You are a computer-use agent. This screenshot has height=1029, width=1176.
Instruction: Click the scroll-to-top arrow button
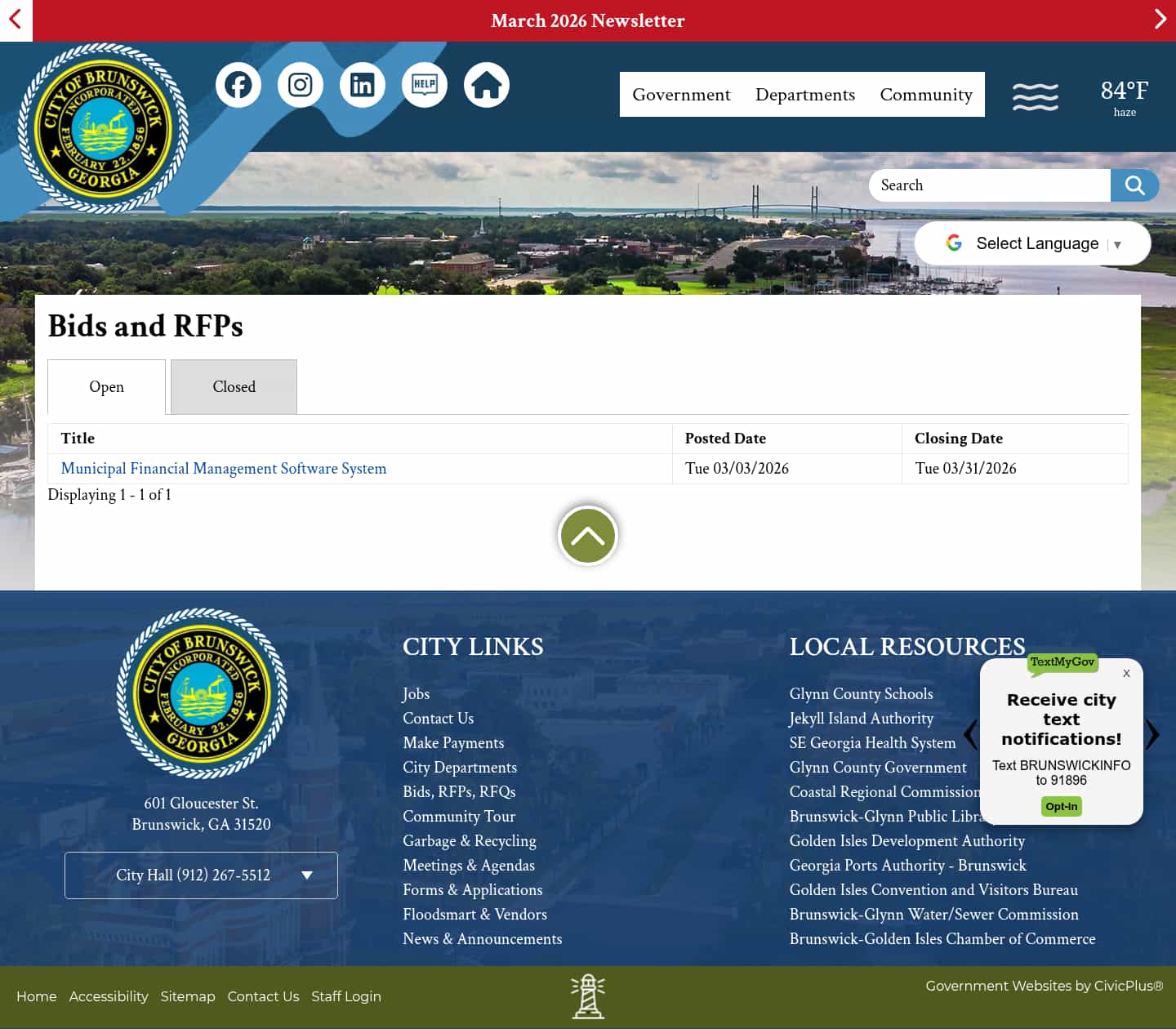[x=587, y=535]
